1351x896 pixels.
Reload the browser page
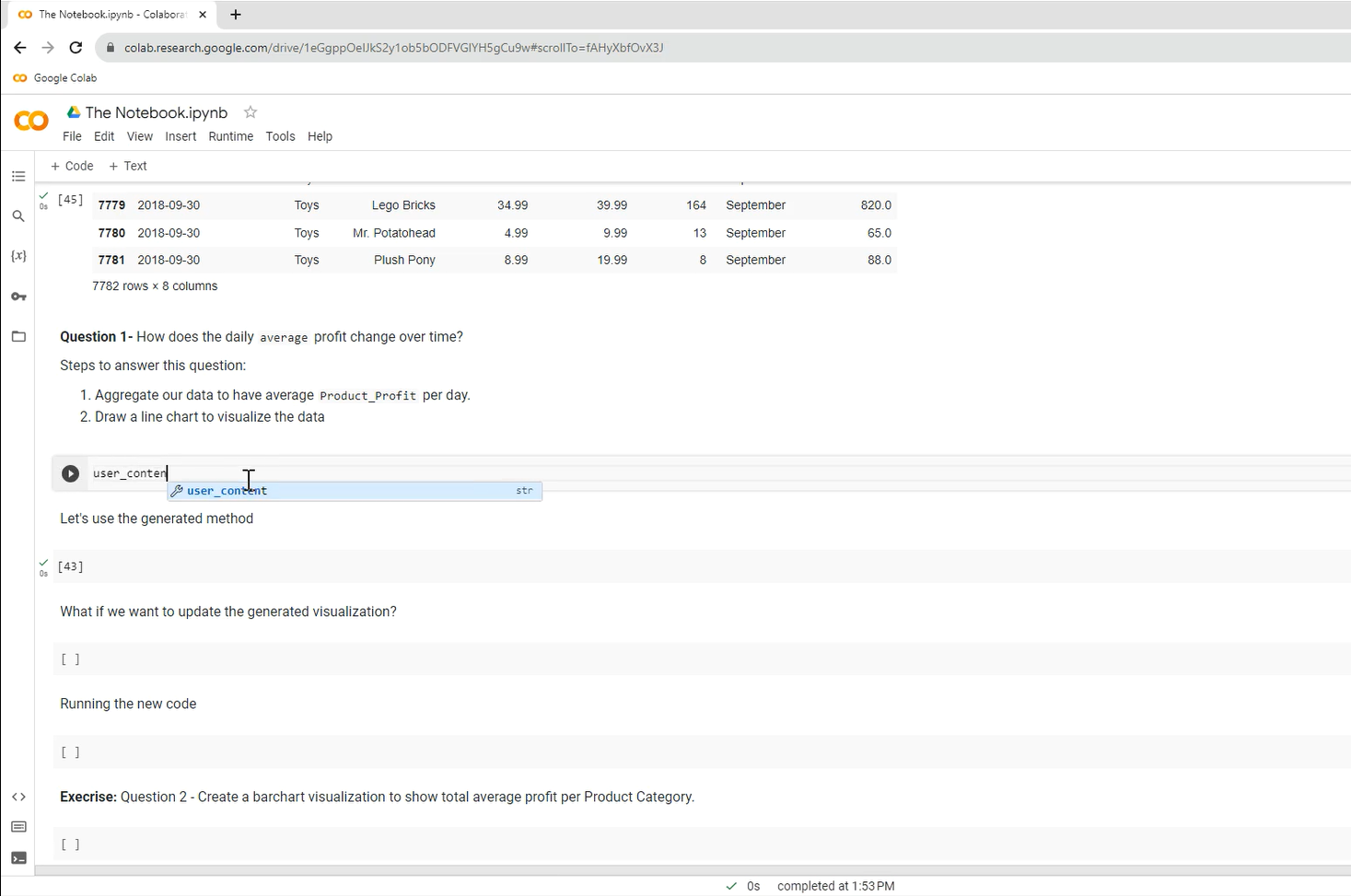[x=76, y=48]
